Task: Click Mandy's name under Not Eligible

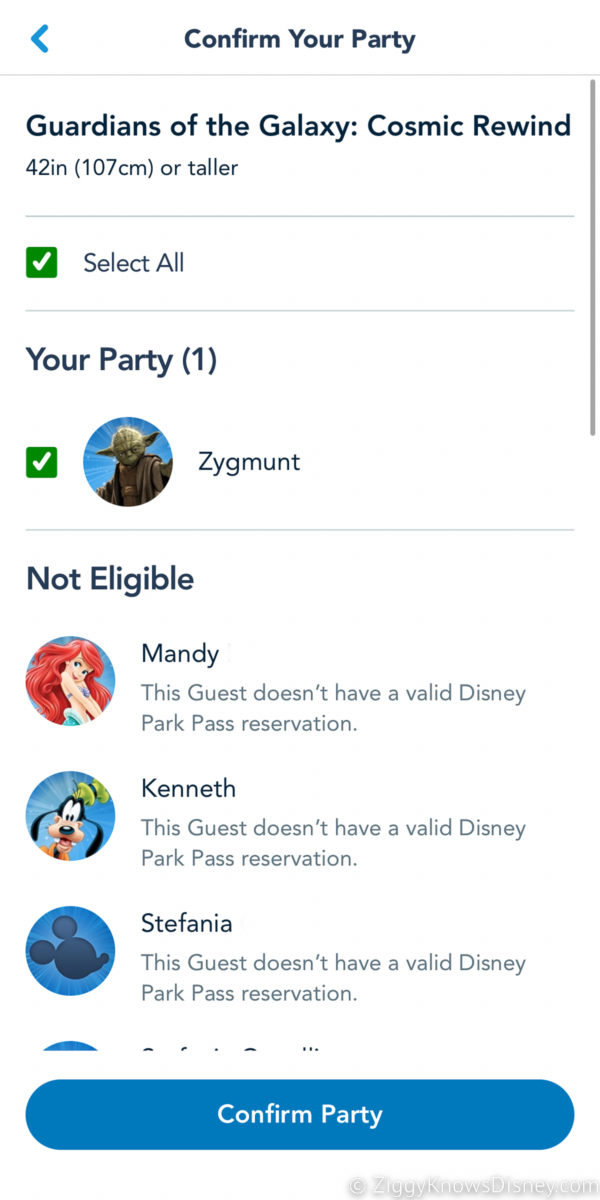Action: pyautogui.click(x=180, y=653)
